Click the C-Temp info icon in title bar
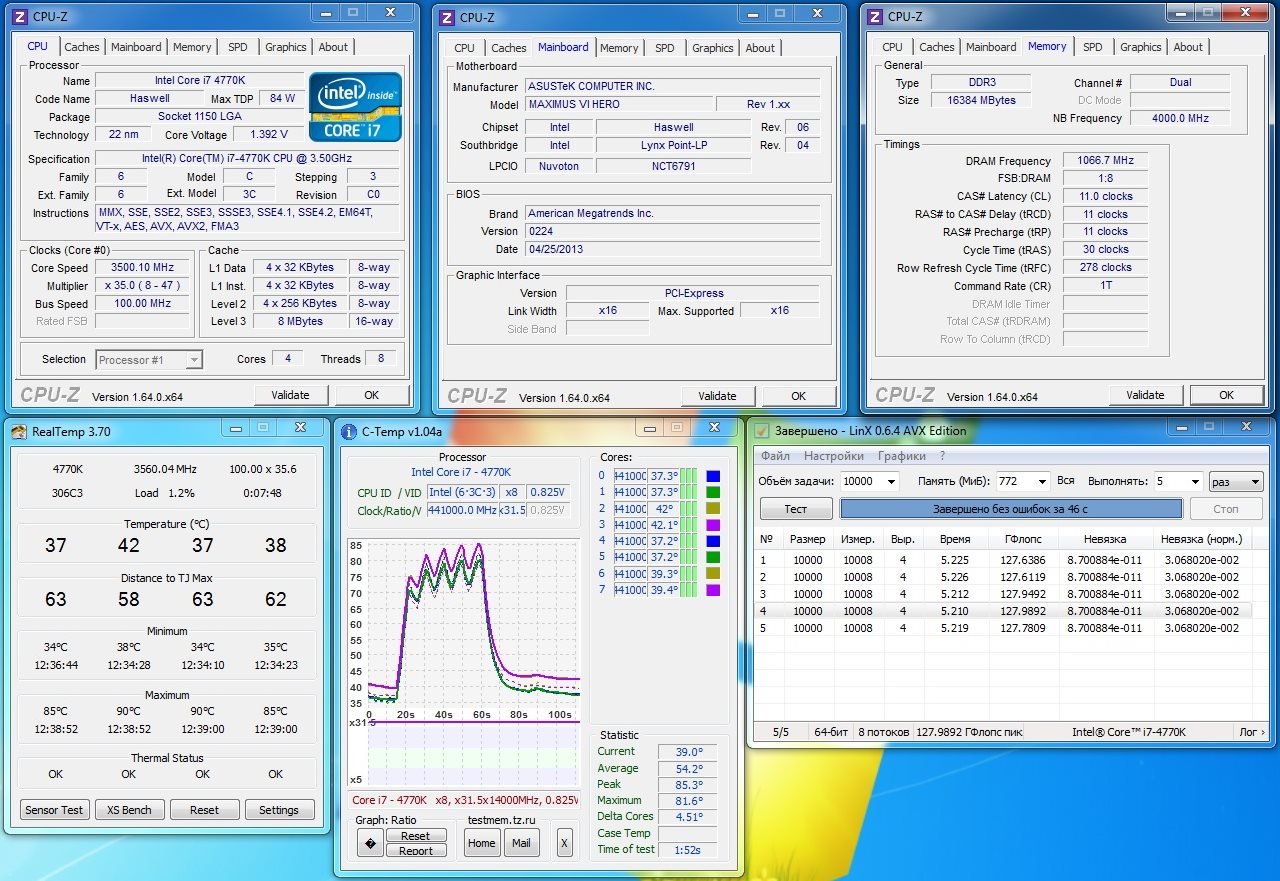The width and height of the screenshot is (1280, 881). coord(348,432)
